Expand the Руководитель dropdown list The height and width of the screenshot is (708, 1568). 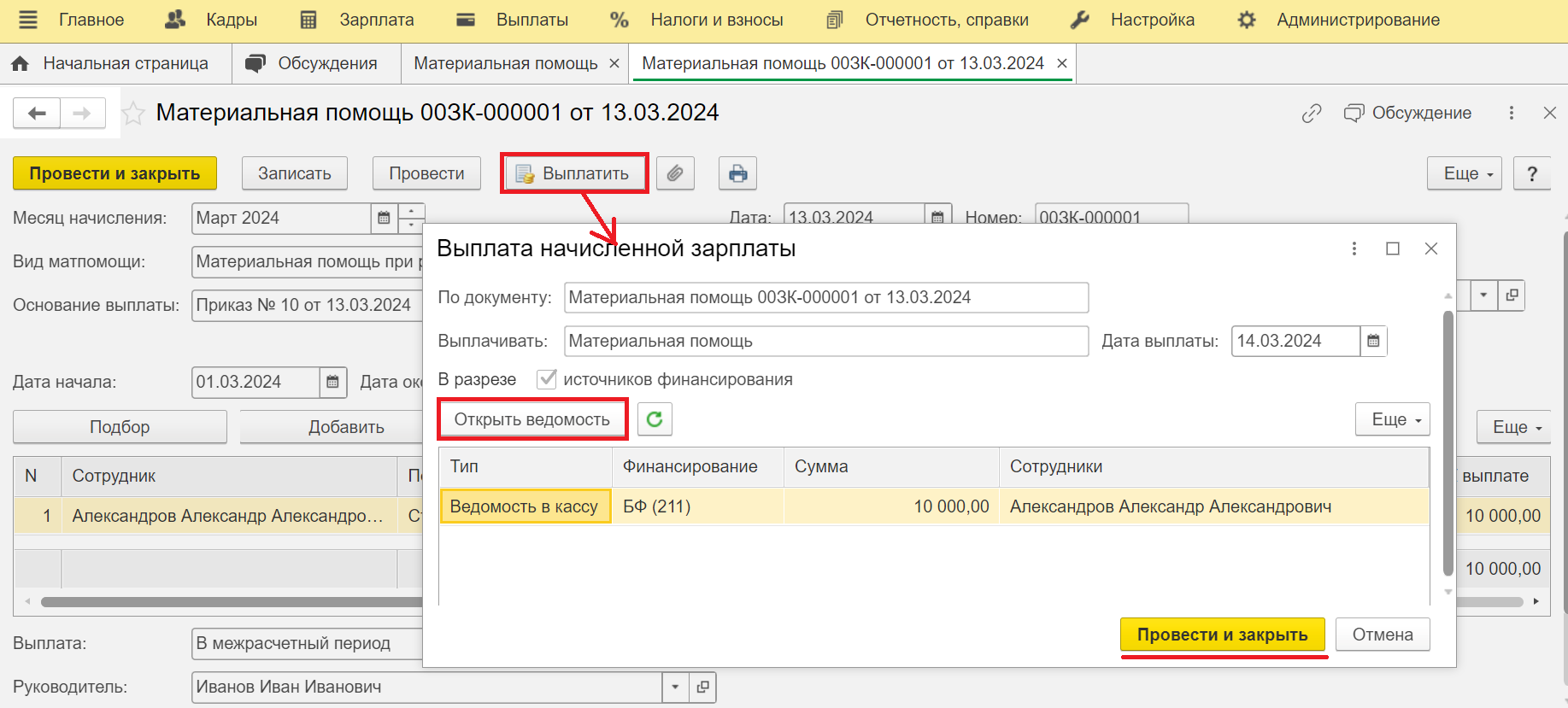pyautogui.click(x=675, y=687)
